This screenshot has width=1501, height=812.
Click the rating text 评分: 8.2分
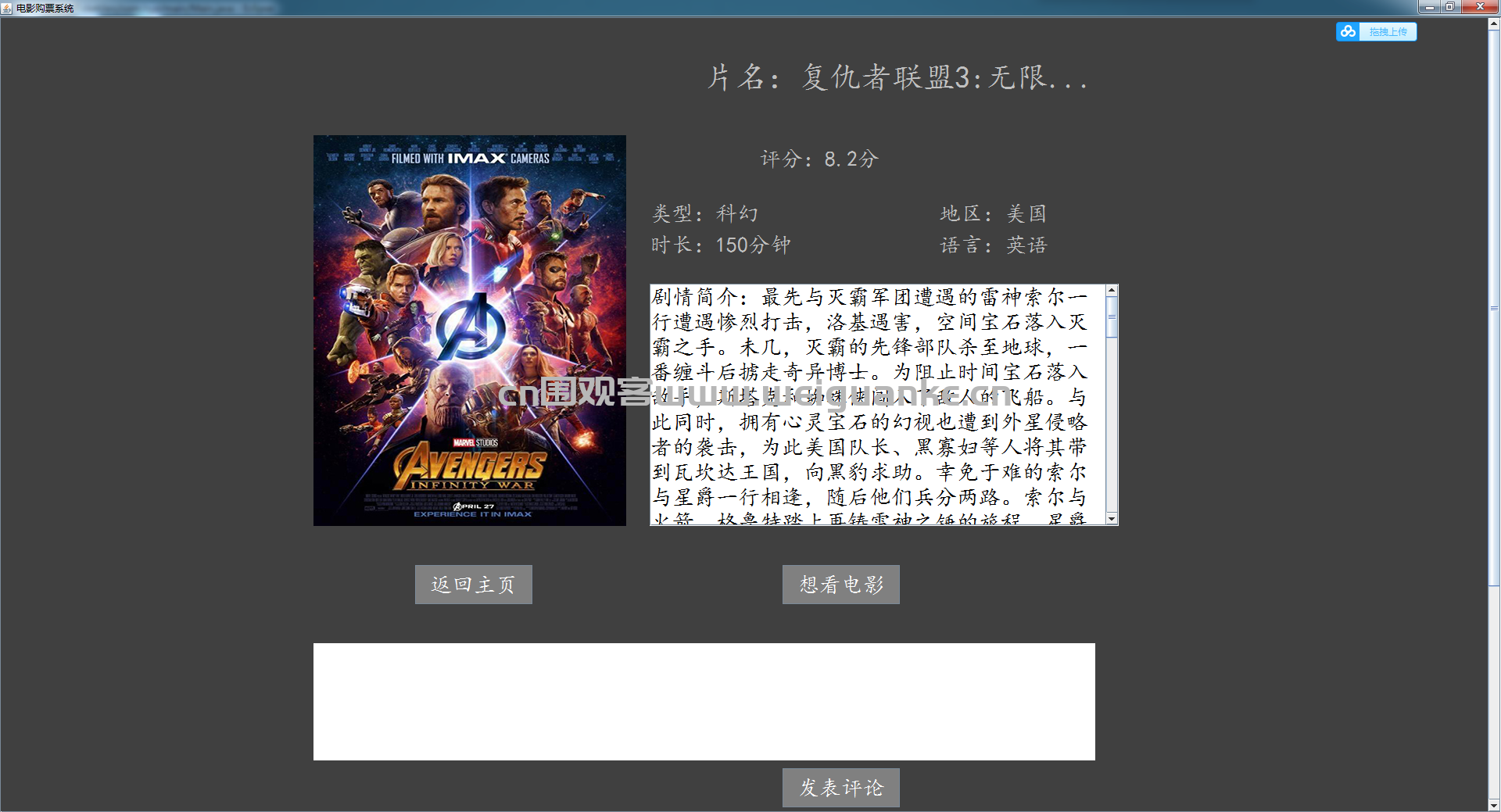(819, 159)
